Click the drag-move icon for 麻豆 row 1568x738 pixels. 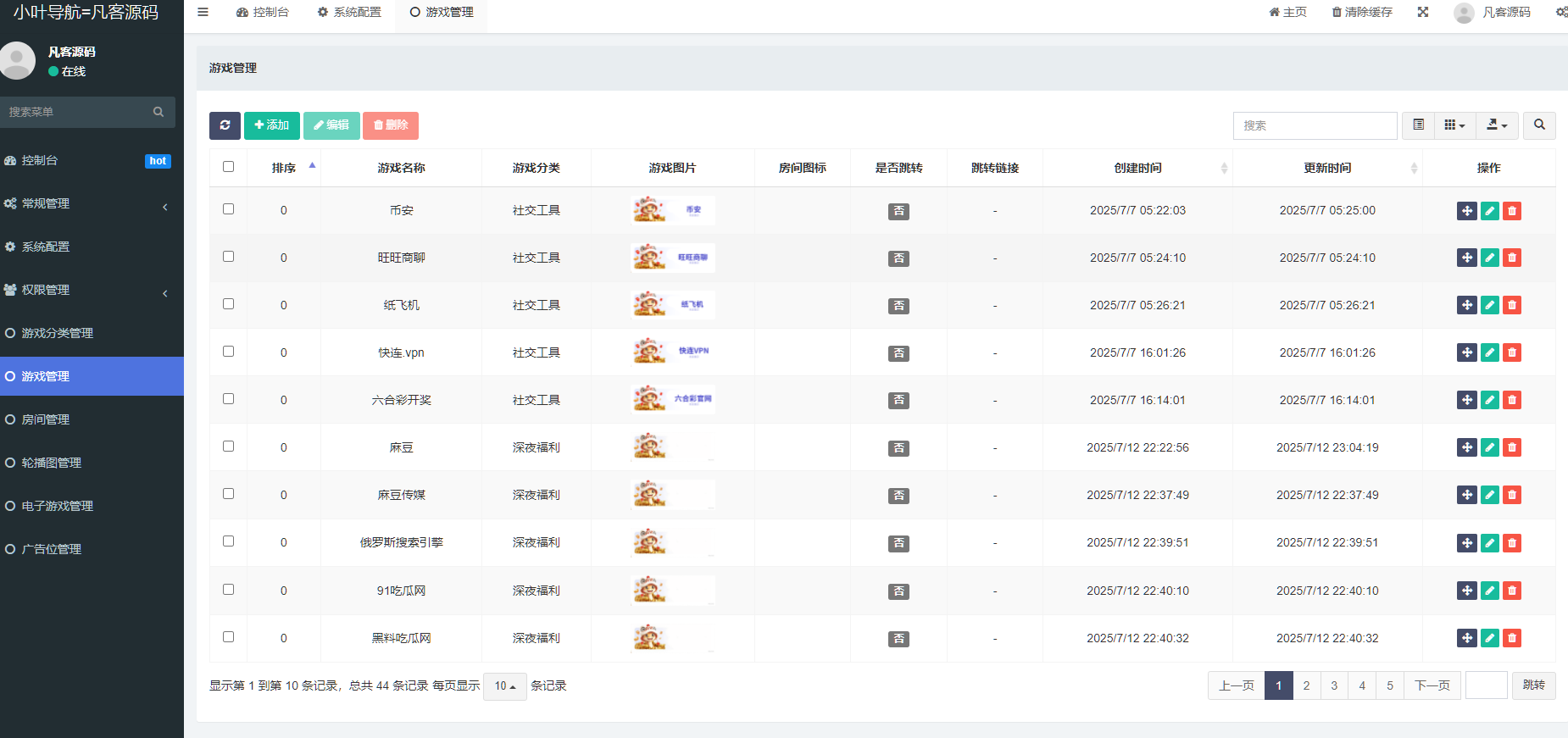[x=1466, y=448]
